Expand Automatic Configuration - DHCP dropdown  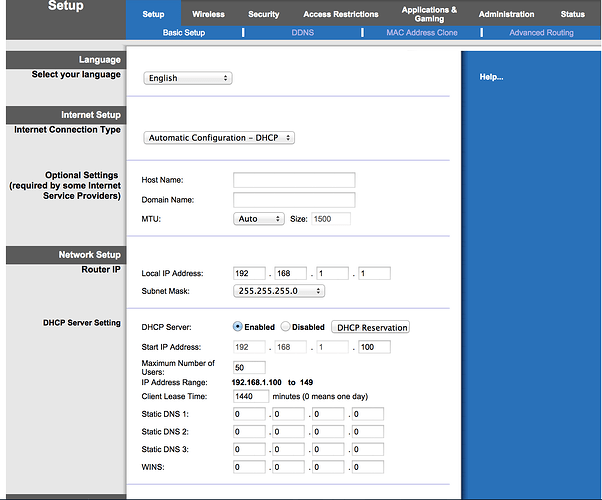[219, 137]
